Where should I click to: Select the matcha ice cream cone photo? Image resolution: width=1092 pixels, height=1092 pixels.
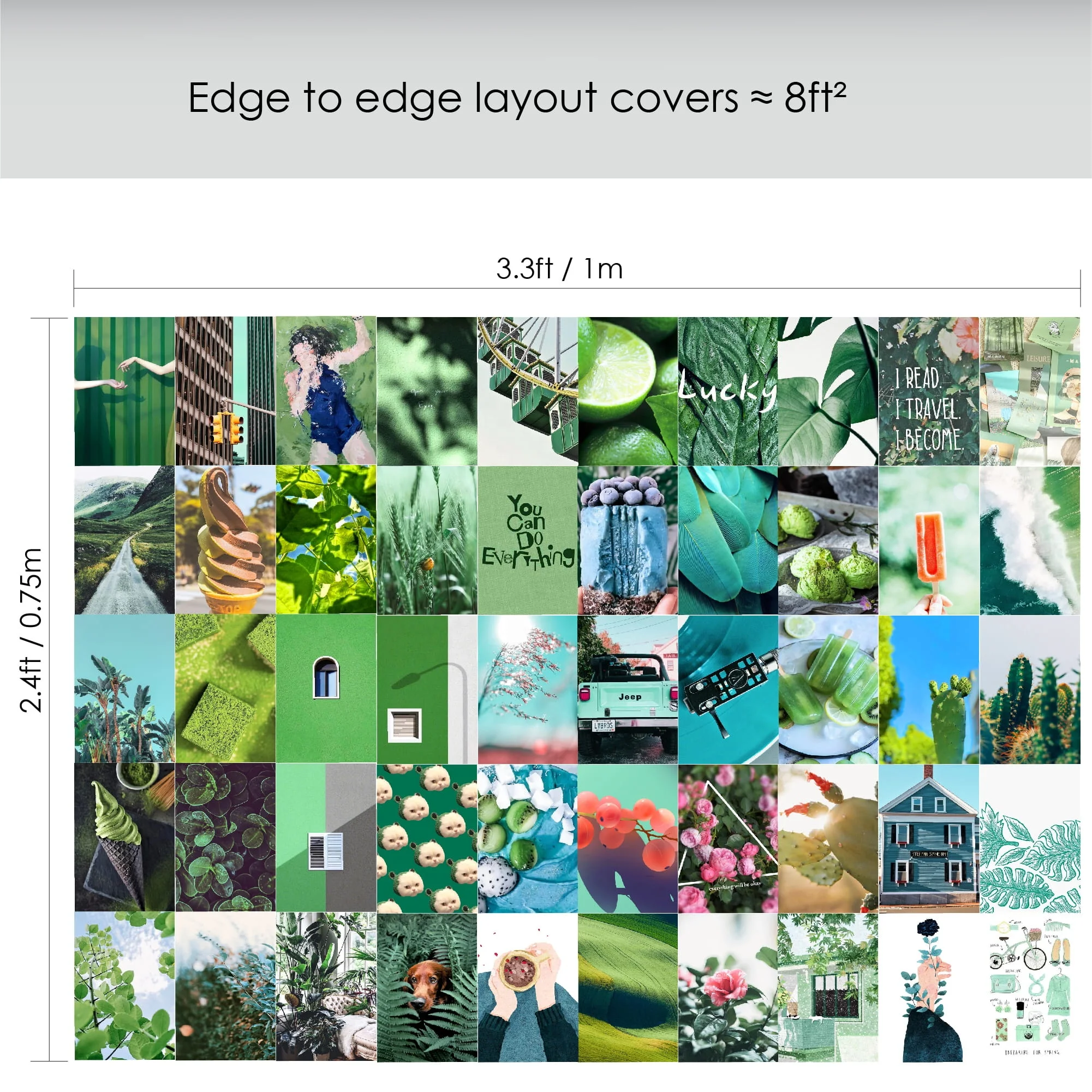point(124,839)
